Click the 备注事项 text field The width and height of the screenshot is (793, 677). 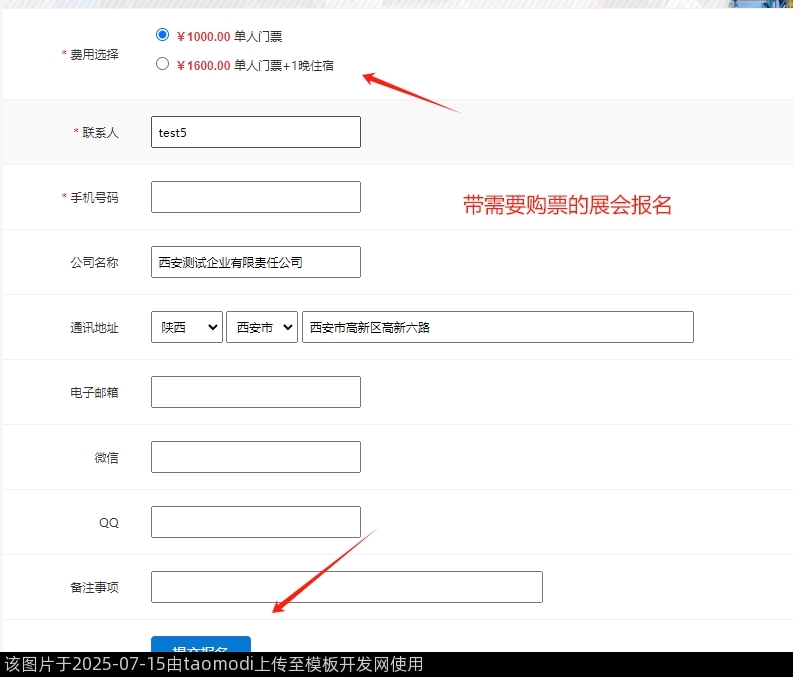tap(346, 587)
